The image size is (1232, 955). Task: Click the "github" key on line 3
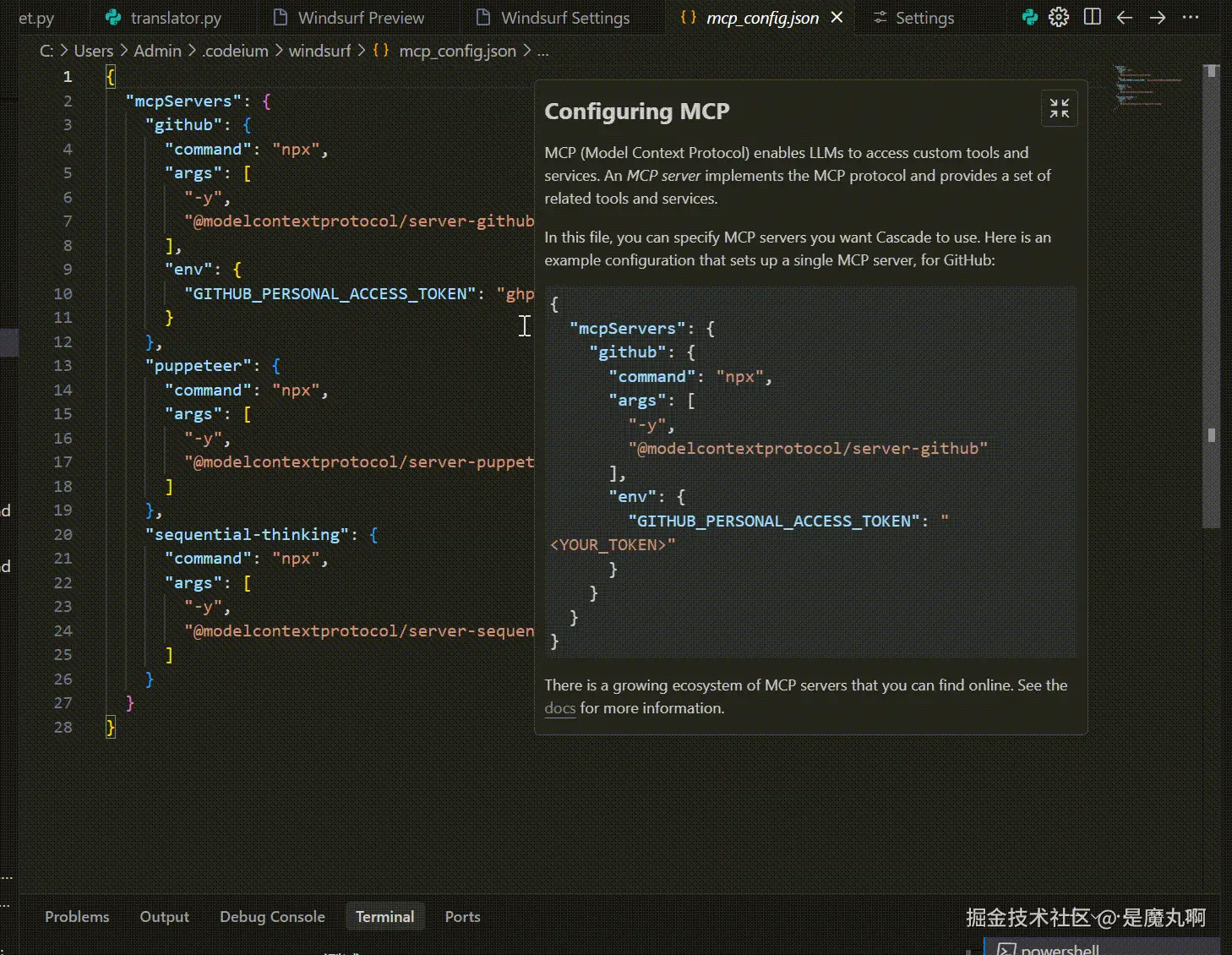coord(183,124)
